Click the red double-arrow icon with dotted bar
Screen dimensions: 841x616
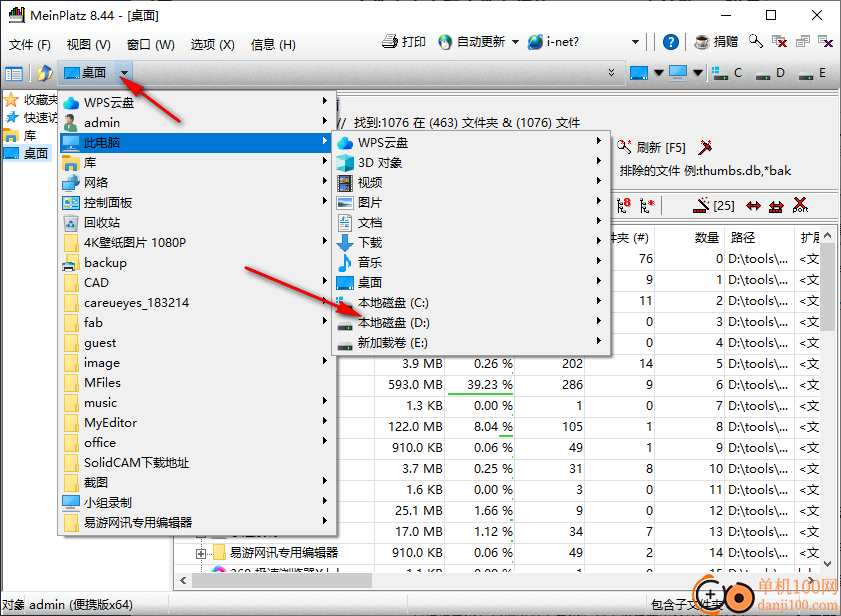click(x=776, y=206)
